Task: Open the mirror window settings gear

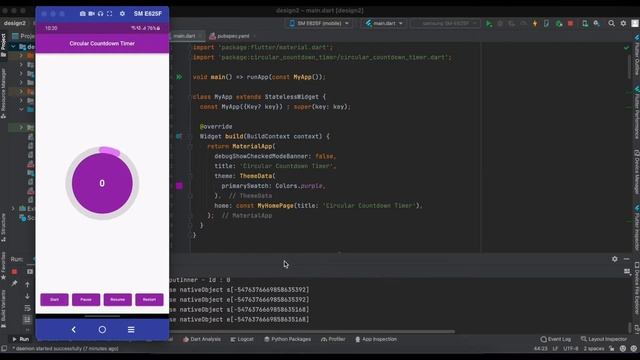Action: pyautogui.click(x=122, y=13)
